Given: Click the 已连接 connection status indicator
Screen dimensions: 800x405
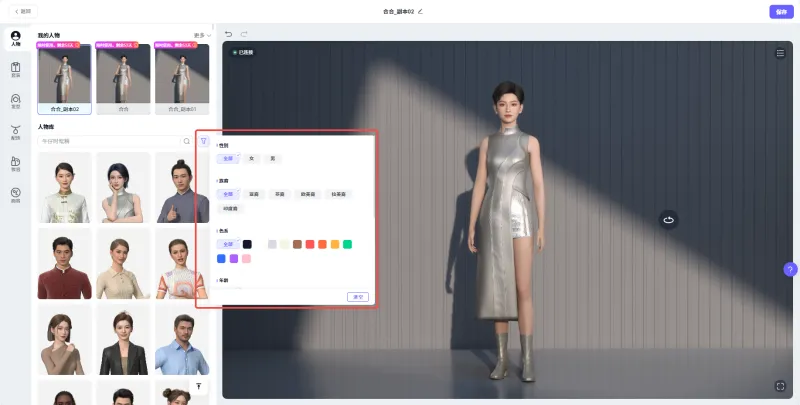Looking at the screenshot, I should coord(243,53).
